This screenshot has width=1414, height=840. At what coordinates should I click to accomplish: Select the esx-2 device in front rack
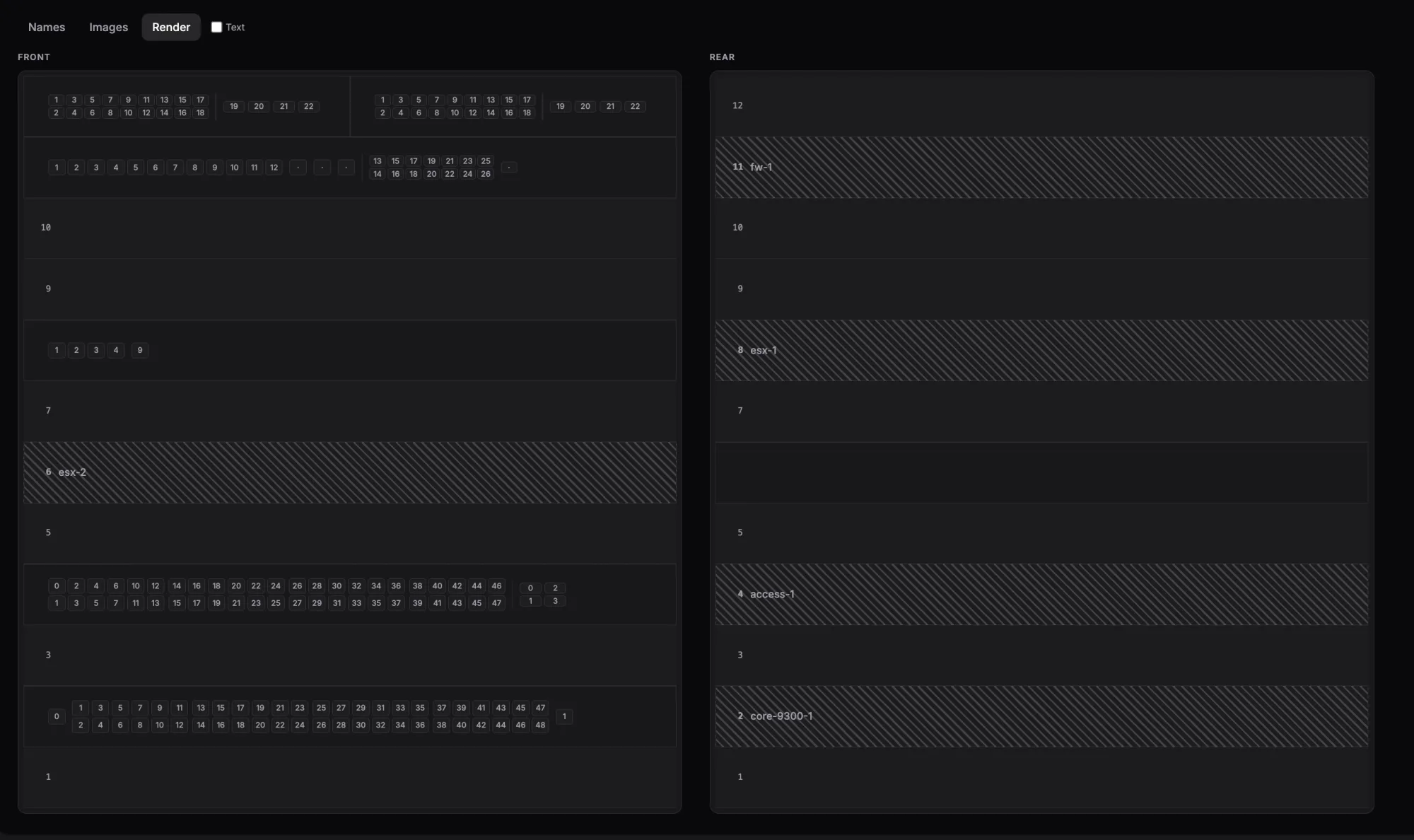(350, 472)
